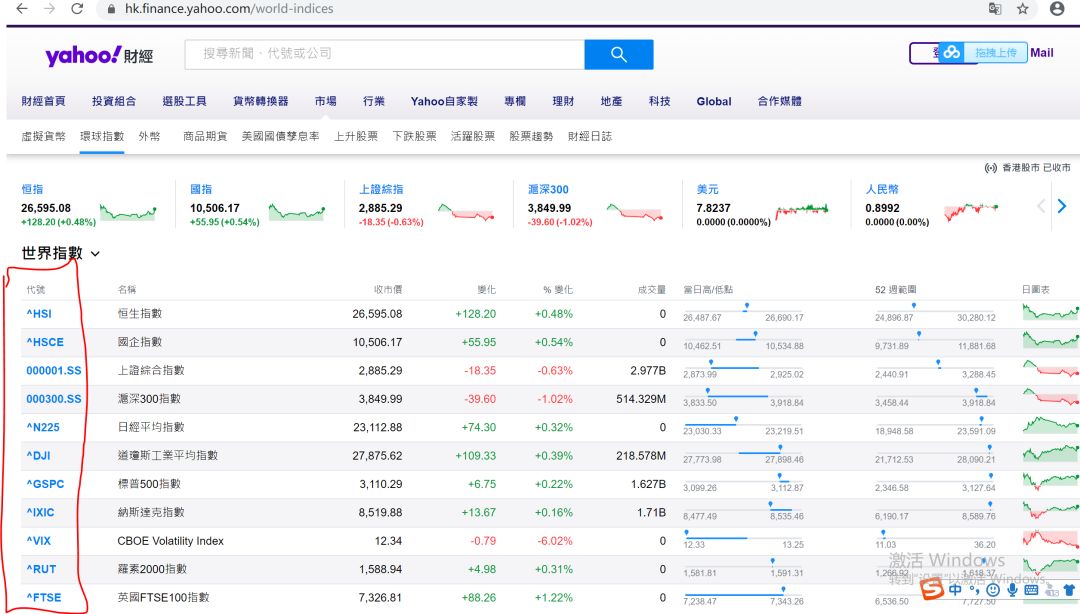The width and height of the screenshot is (1080, 614).
Task: Open the 貨幣轉換器 menu item
Action: click(x=260, y=101)
